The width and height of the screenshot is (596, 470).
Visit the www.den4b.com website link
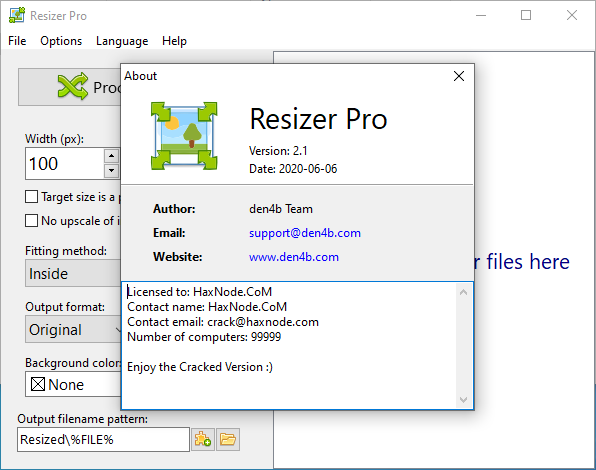pyautogui.click(x=294, y=257)
